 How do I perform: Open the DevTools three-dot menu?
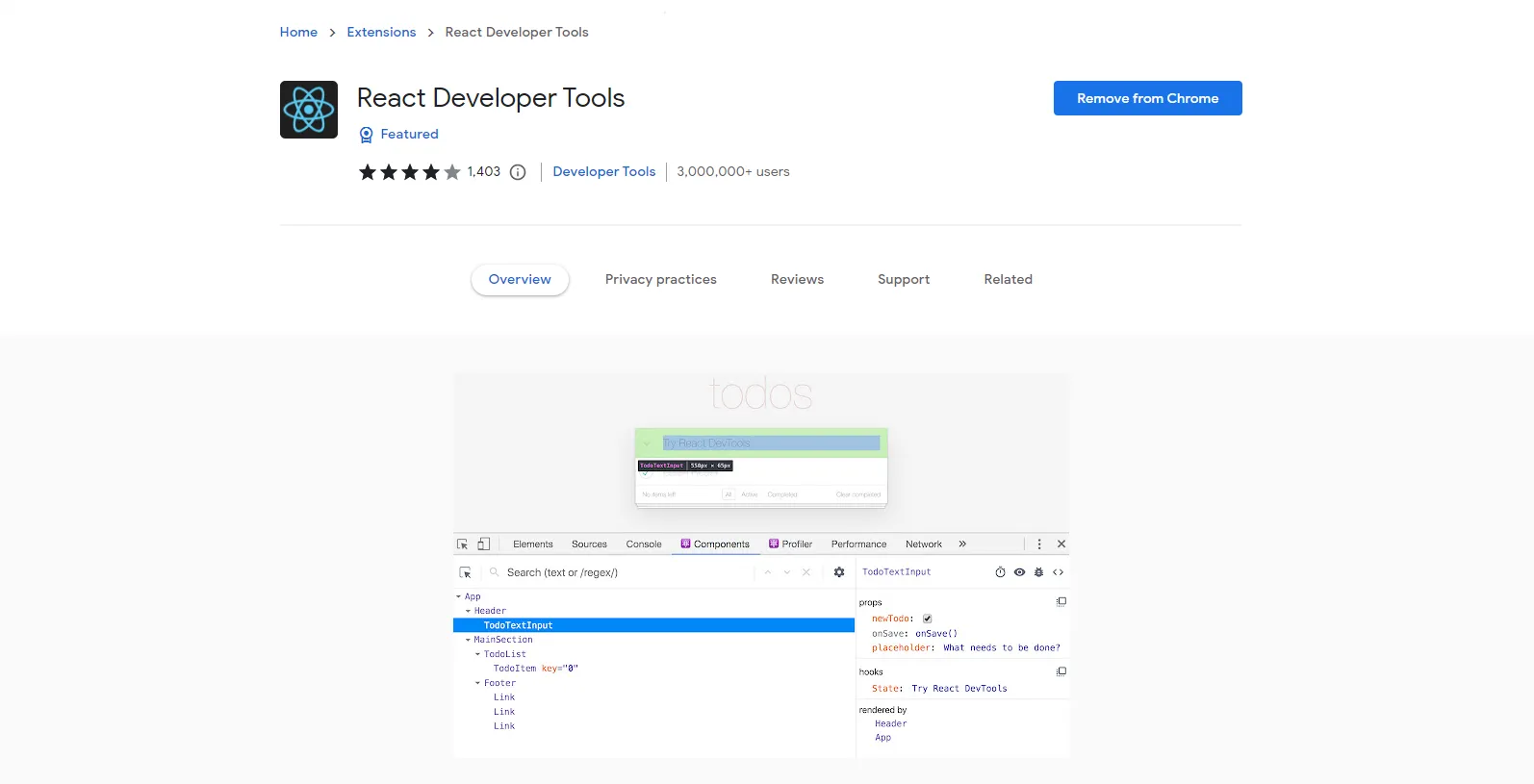coord(1039,544)
